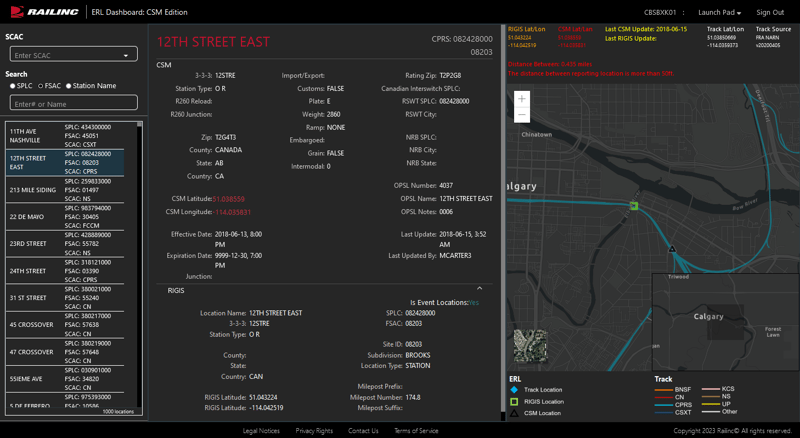Open the Launch Pad menu

tap(719, 12)
